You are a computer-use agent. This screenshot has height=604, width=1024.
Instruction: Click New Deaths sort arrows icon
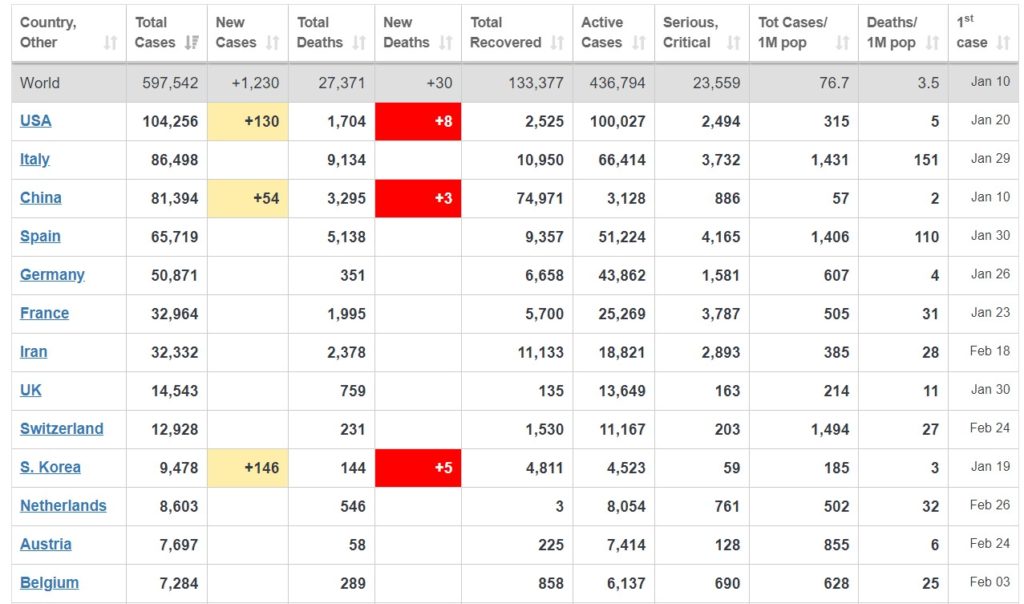coord(445,43)
